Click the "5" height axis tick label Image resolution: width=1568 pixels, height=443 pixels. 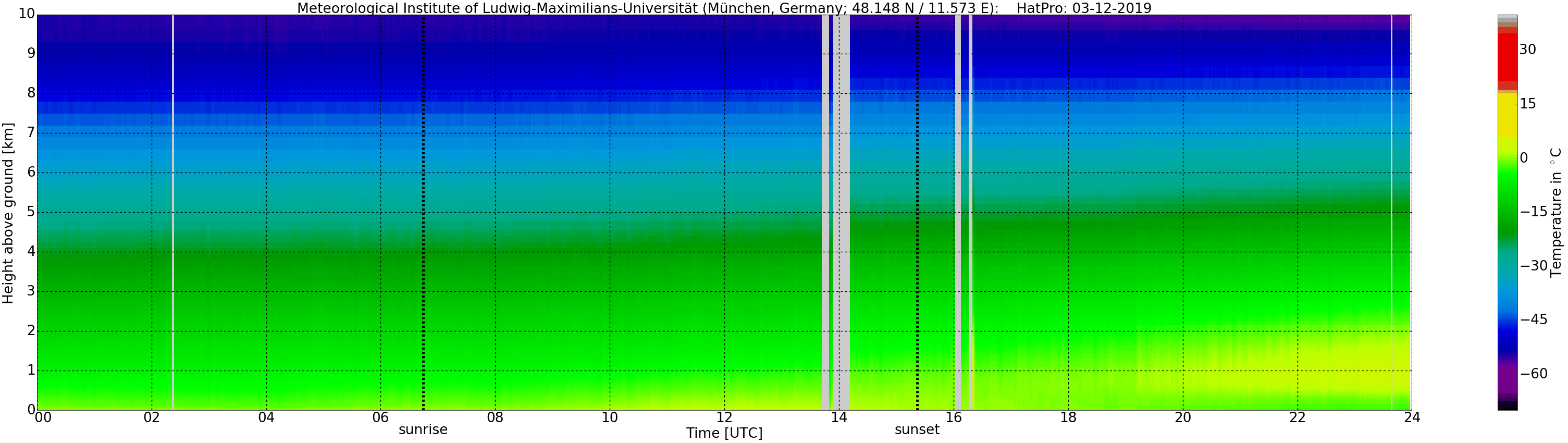click(31, 212)
